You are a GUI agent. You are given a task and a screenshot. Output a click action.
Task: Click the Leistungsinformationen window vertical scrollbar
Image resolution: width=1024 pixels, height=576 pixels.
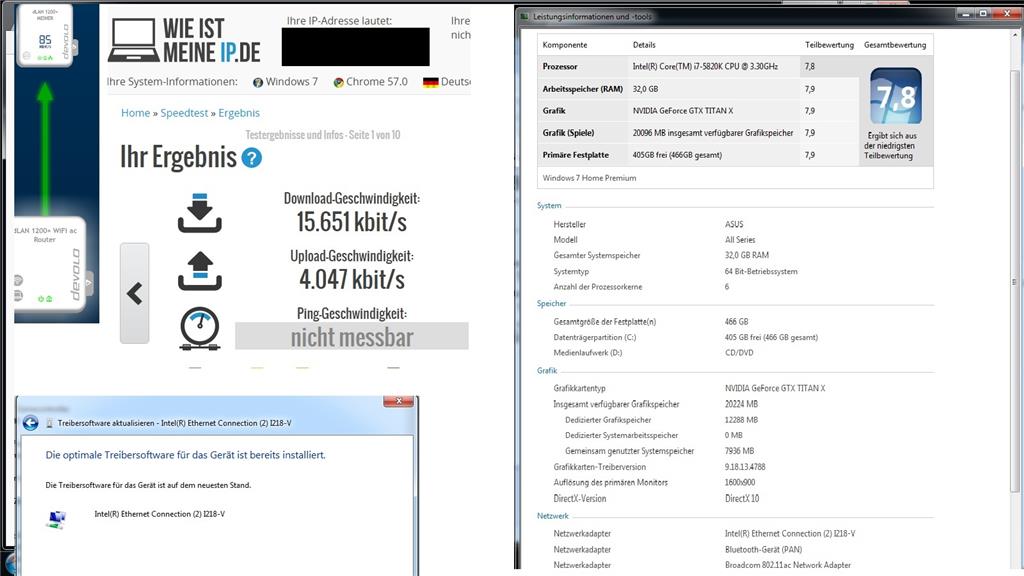click(1014, 281)
